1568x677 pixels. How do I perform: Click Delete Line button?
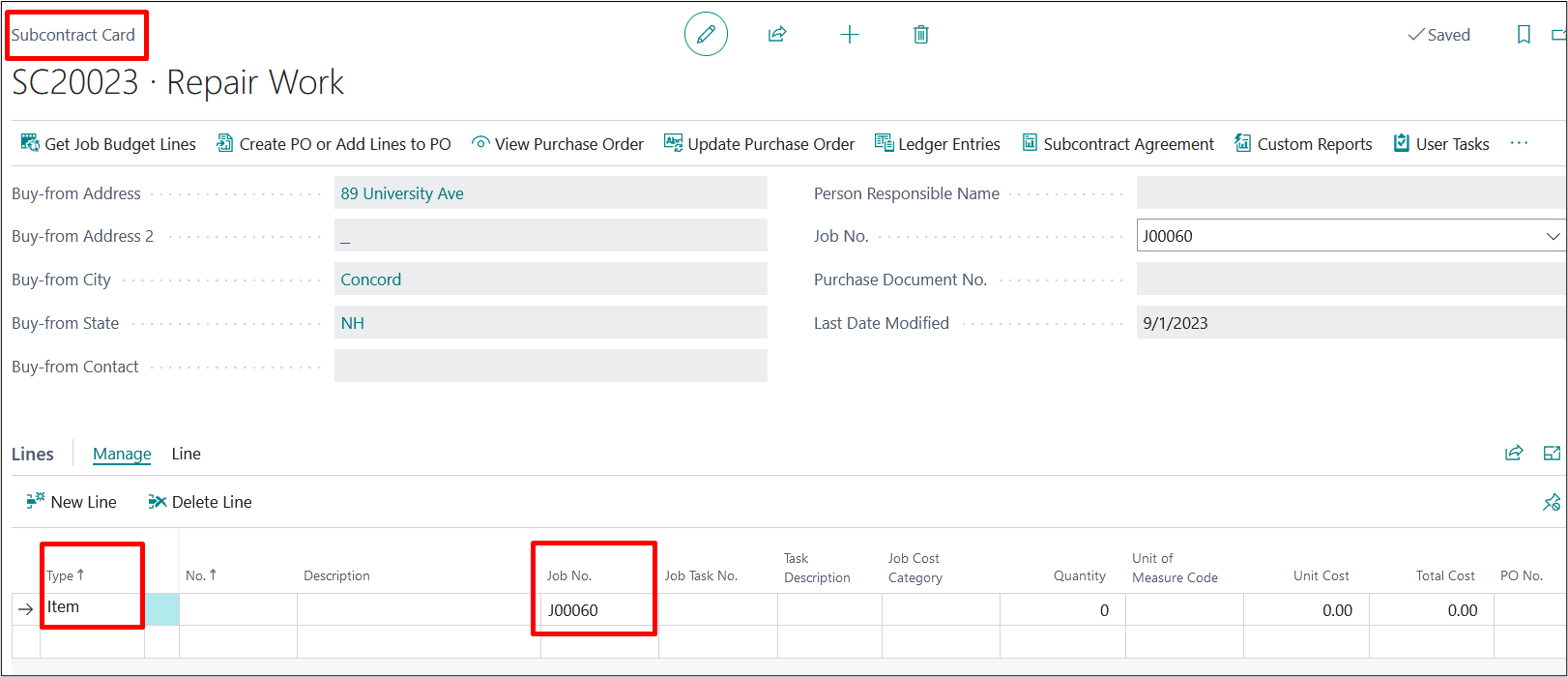200,502
